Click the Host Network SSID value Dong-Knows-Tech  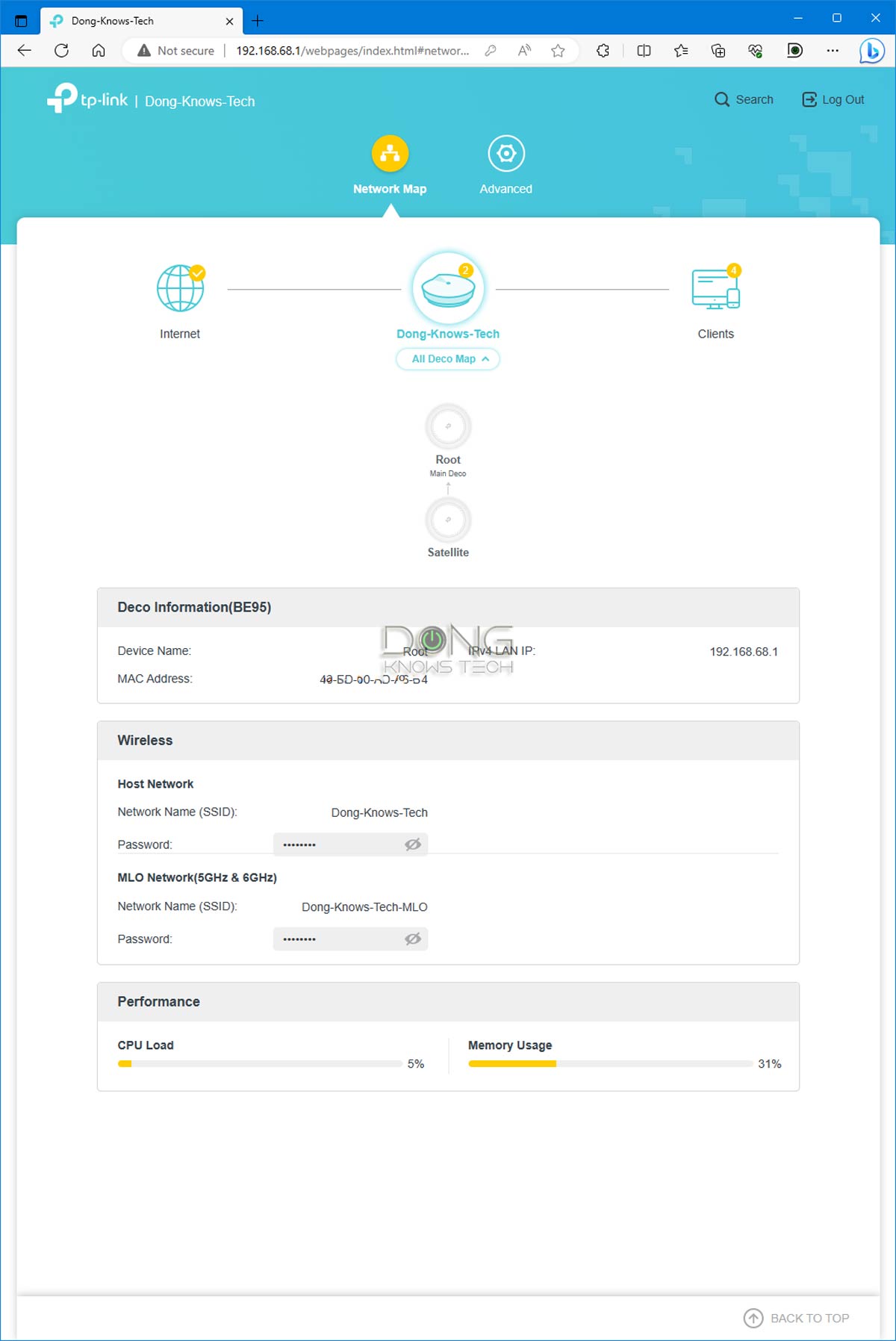click(x=379, y=812)
